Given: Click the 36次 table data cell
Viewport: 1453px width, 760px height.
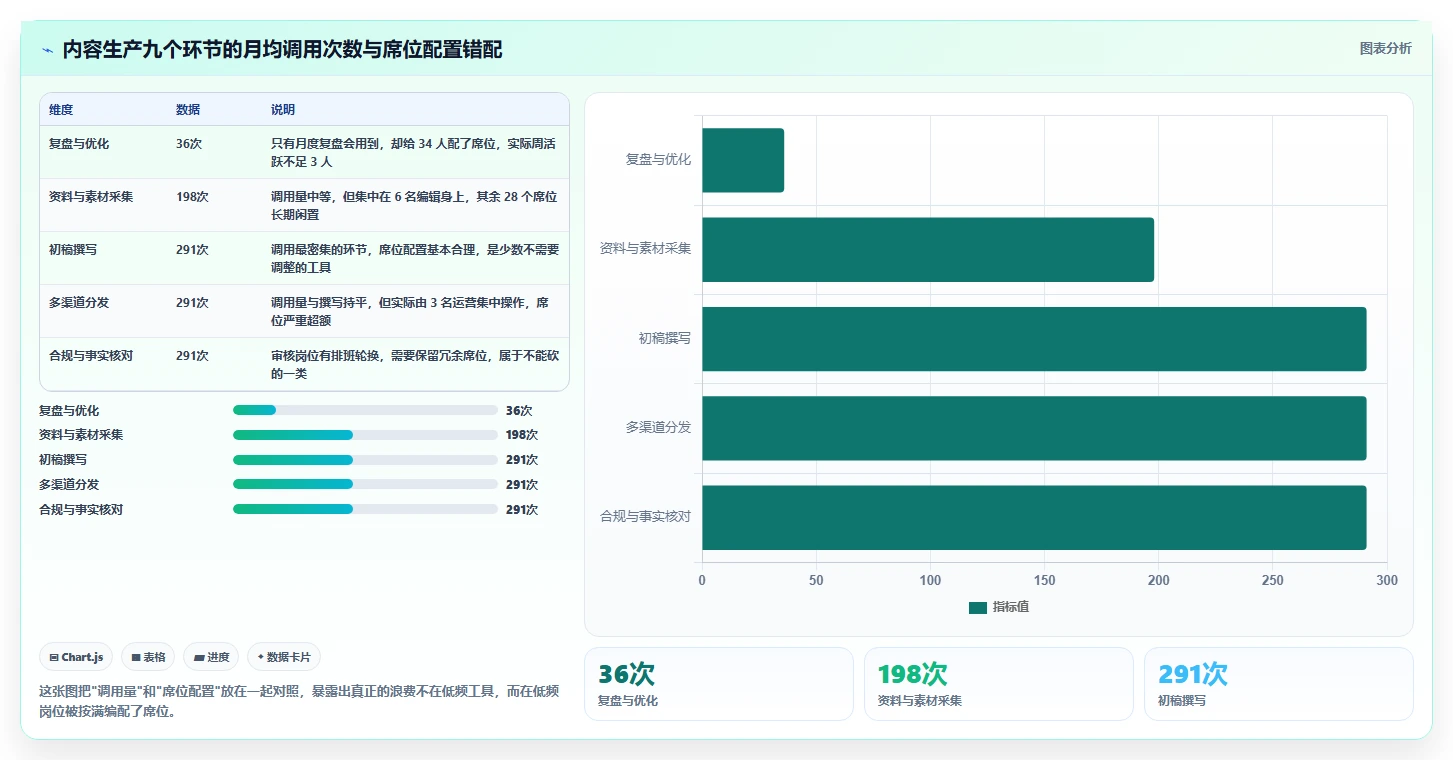Looking at the screenshot, I should click(189, 144).
